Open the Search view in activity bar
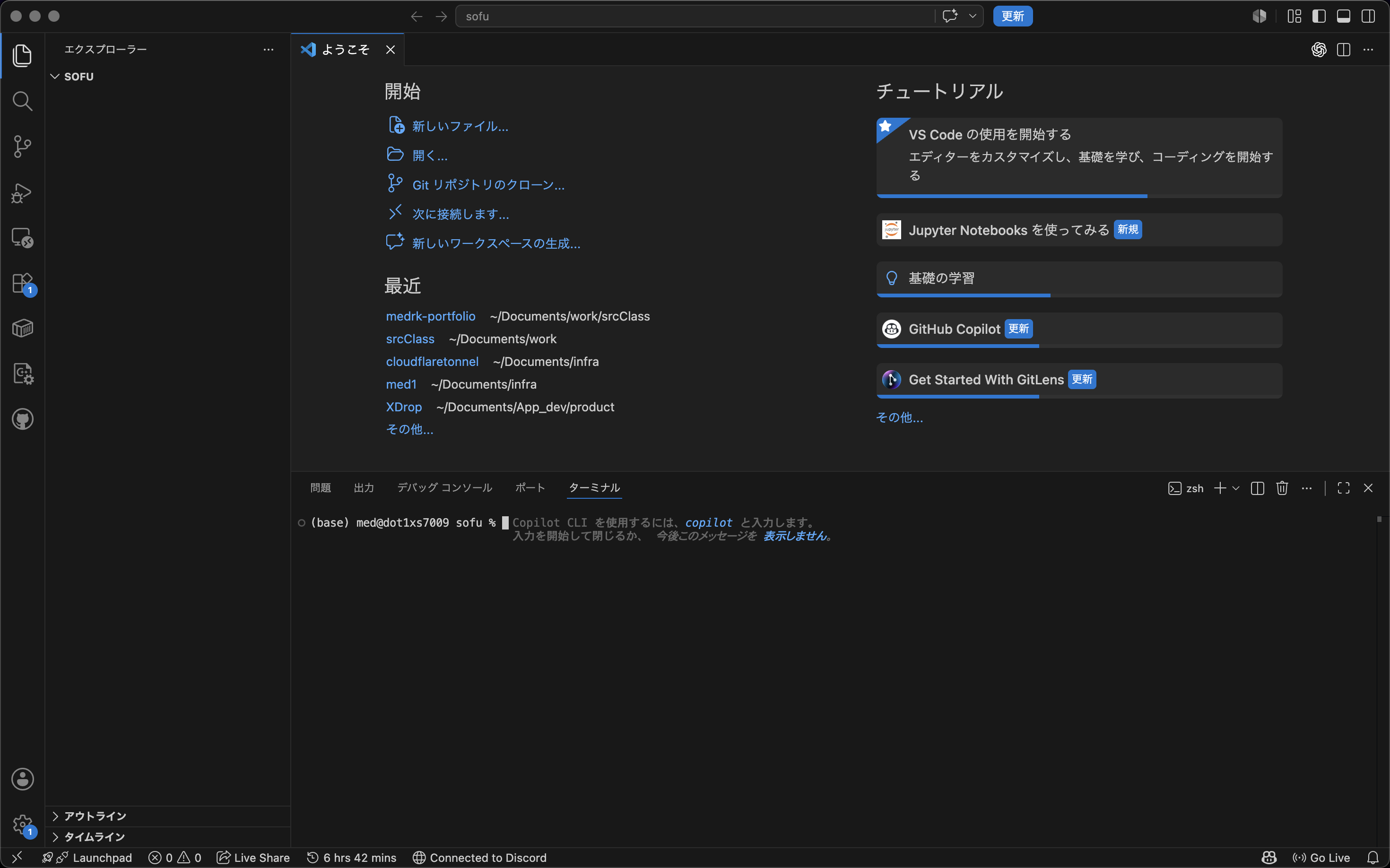Viewport: 1390px width, 868px height. click(22, 101)
